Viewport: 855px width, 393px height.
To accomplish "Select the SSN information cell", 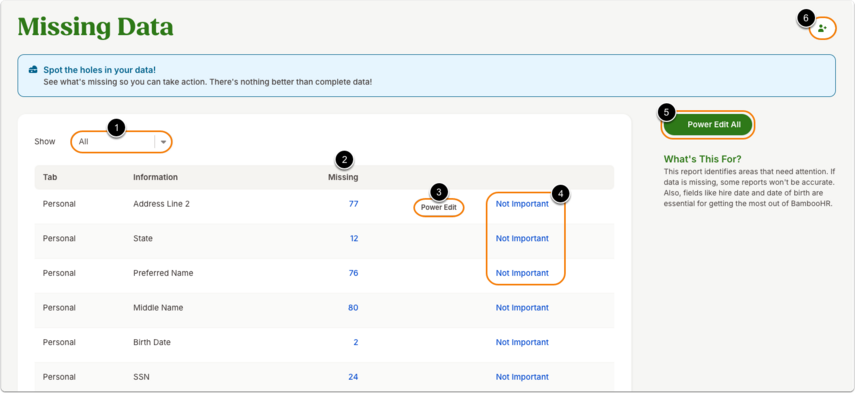I will (x=141, y=377).
